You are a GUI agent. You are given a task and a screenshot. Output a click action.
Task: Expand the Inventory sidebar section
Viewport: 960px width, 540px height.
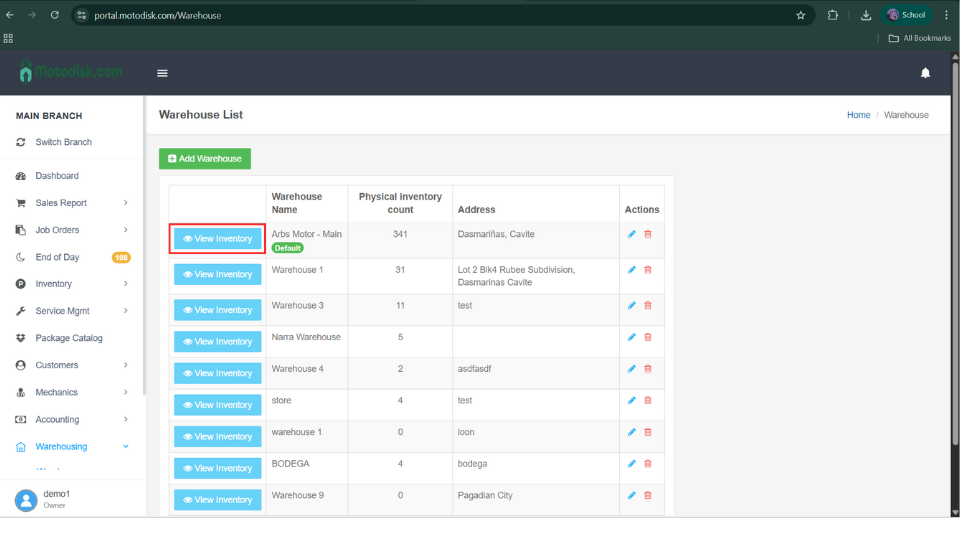pos(125,284)
